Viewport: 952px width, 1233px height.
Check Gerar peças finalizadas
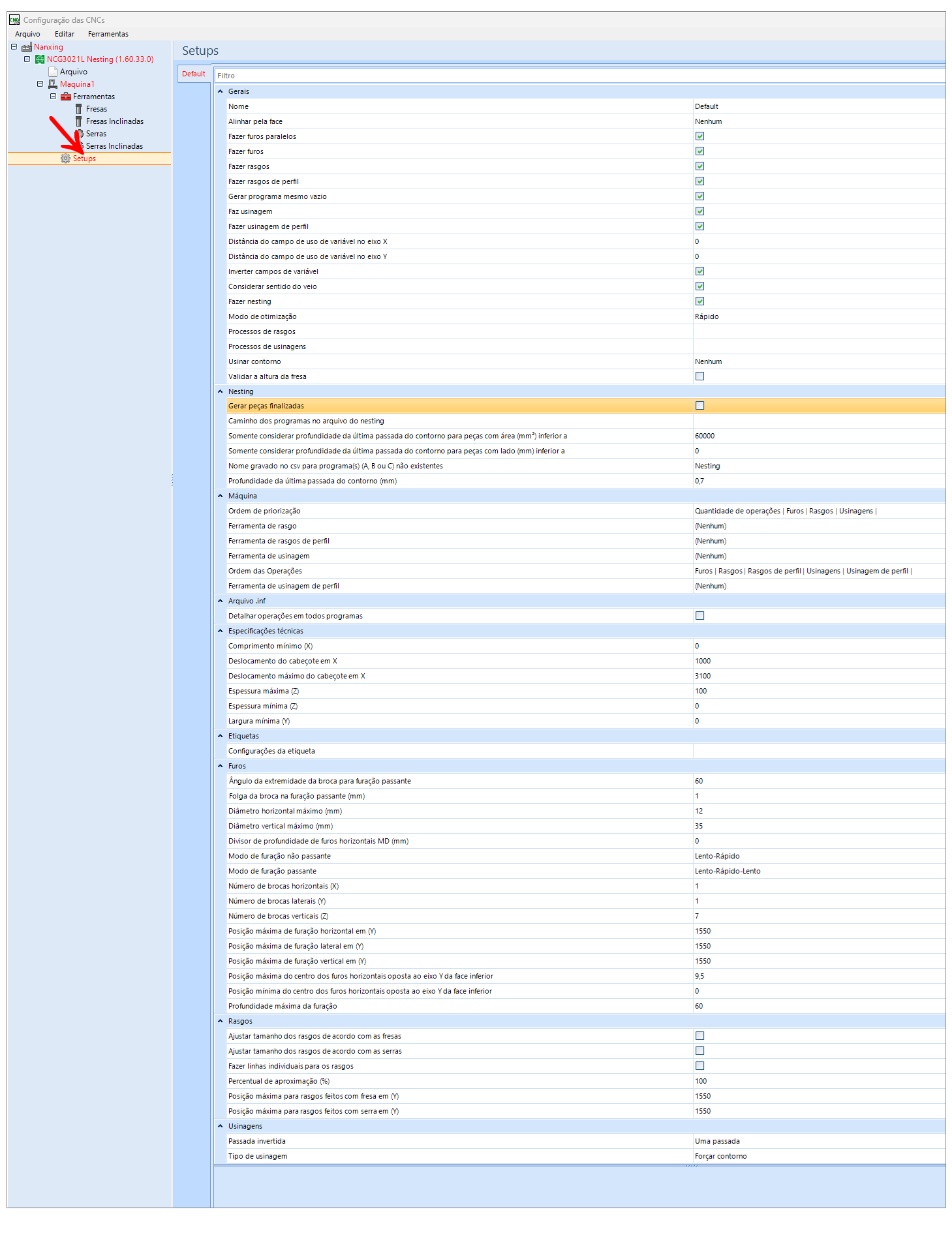pos(699,406)
